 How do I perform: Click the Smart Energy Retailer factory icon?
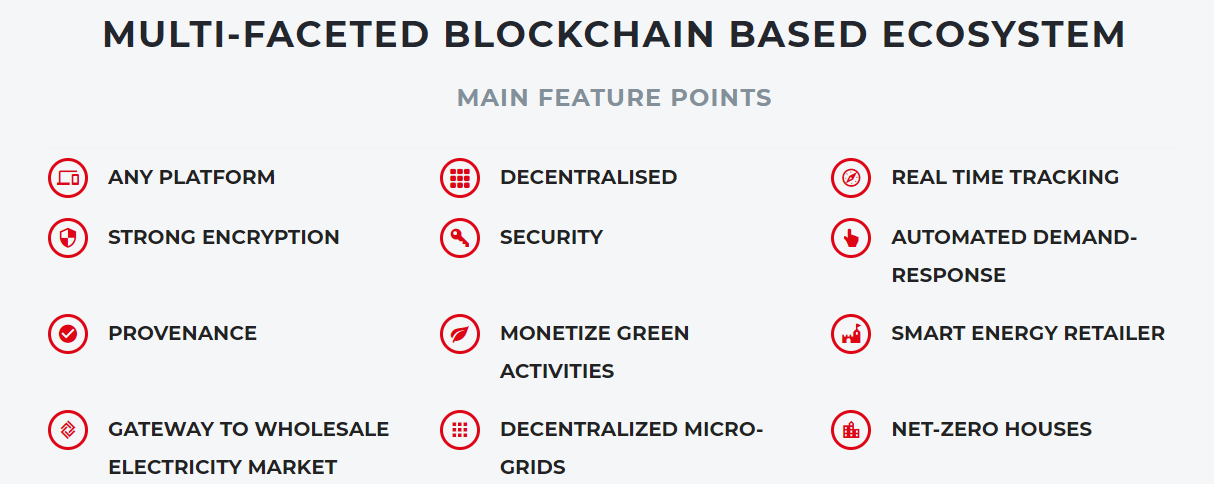[851, 334]
